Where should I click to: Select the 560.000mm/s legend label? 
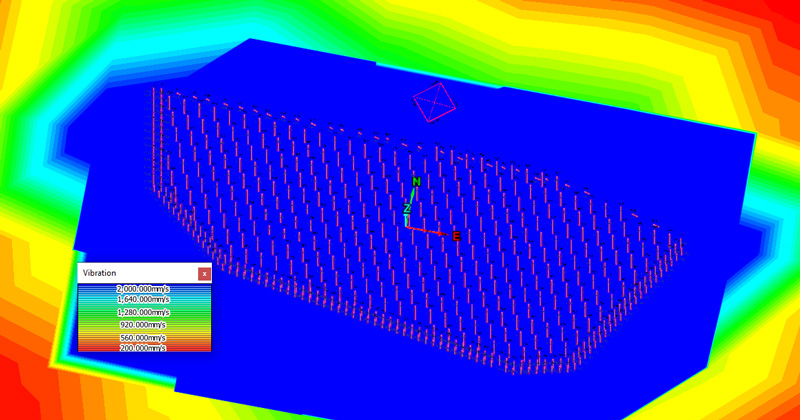tap(143, 338)
